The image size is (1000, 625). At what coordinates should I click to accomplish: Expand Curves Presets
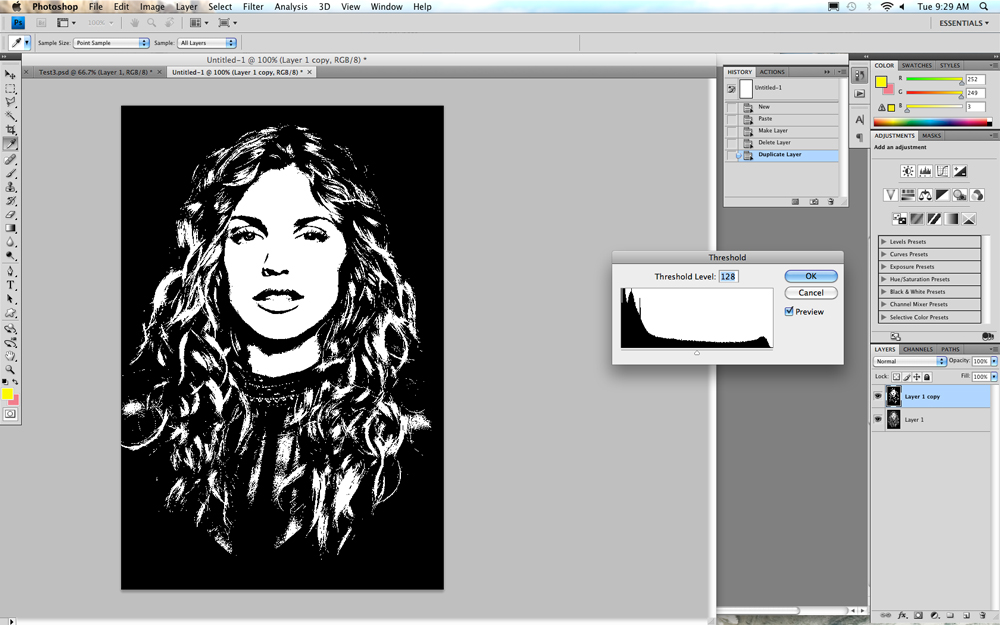[883, 254]
